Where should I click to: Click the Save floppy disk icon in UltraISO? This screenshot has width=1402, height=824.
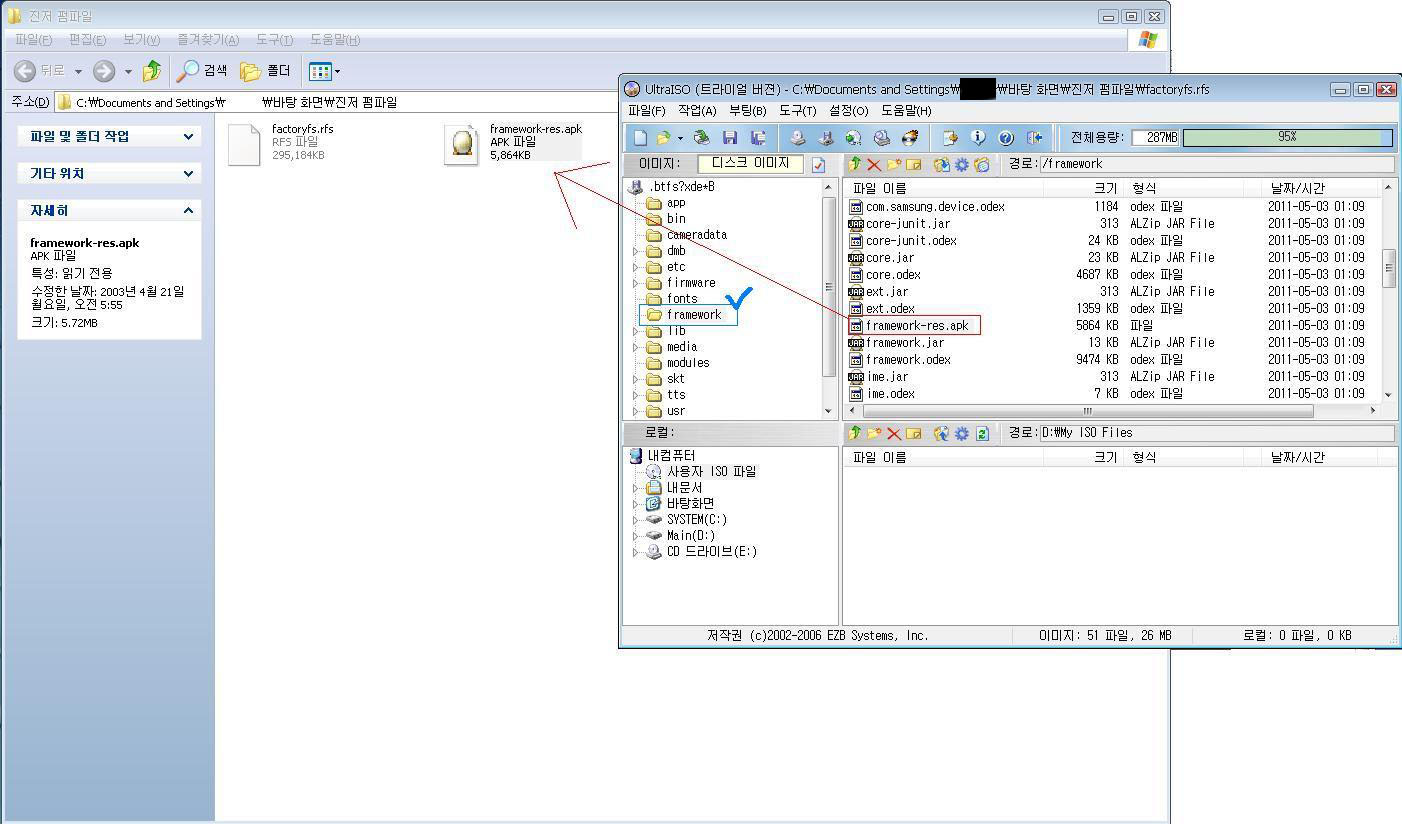[x=730, y=138]
